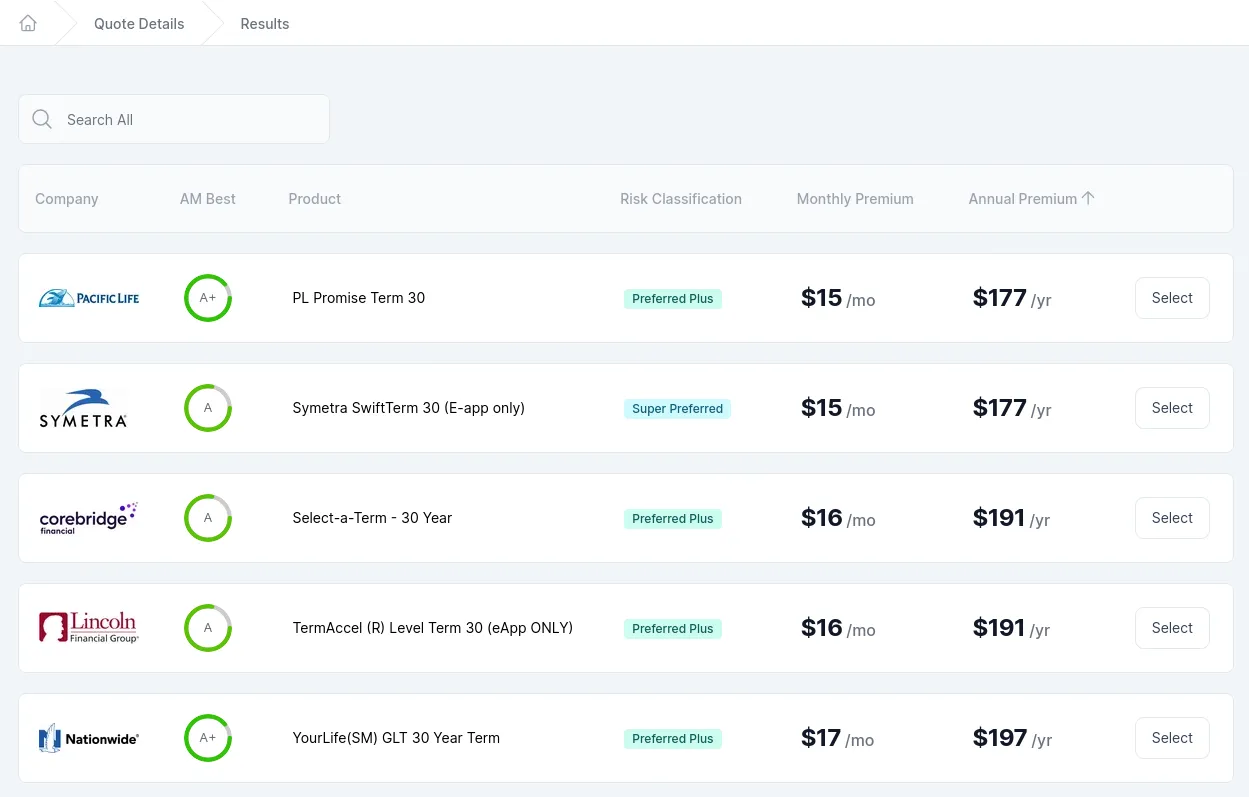Click Pacific Life's A+ rating ring
This screenshot has height=797, width=1249.
click(208, 298)
